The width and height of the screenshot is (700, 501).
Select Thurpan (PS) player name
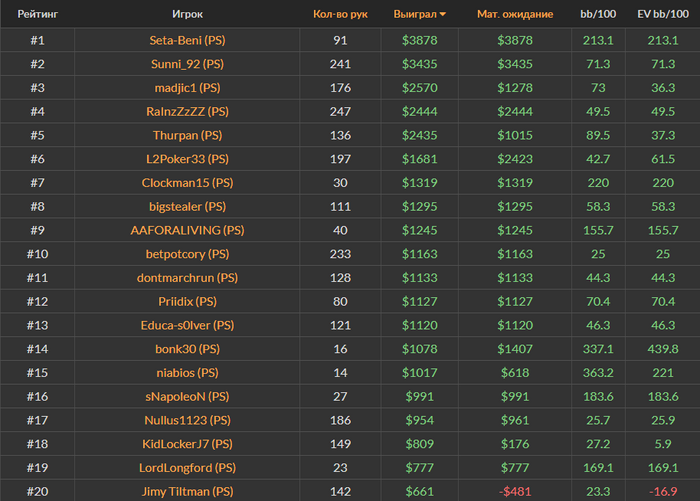(187, 135)
